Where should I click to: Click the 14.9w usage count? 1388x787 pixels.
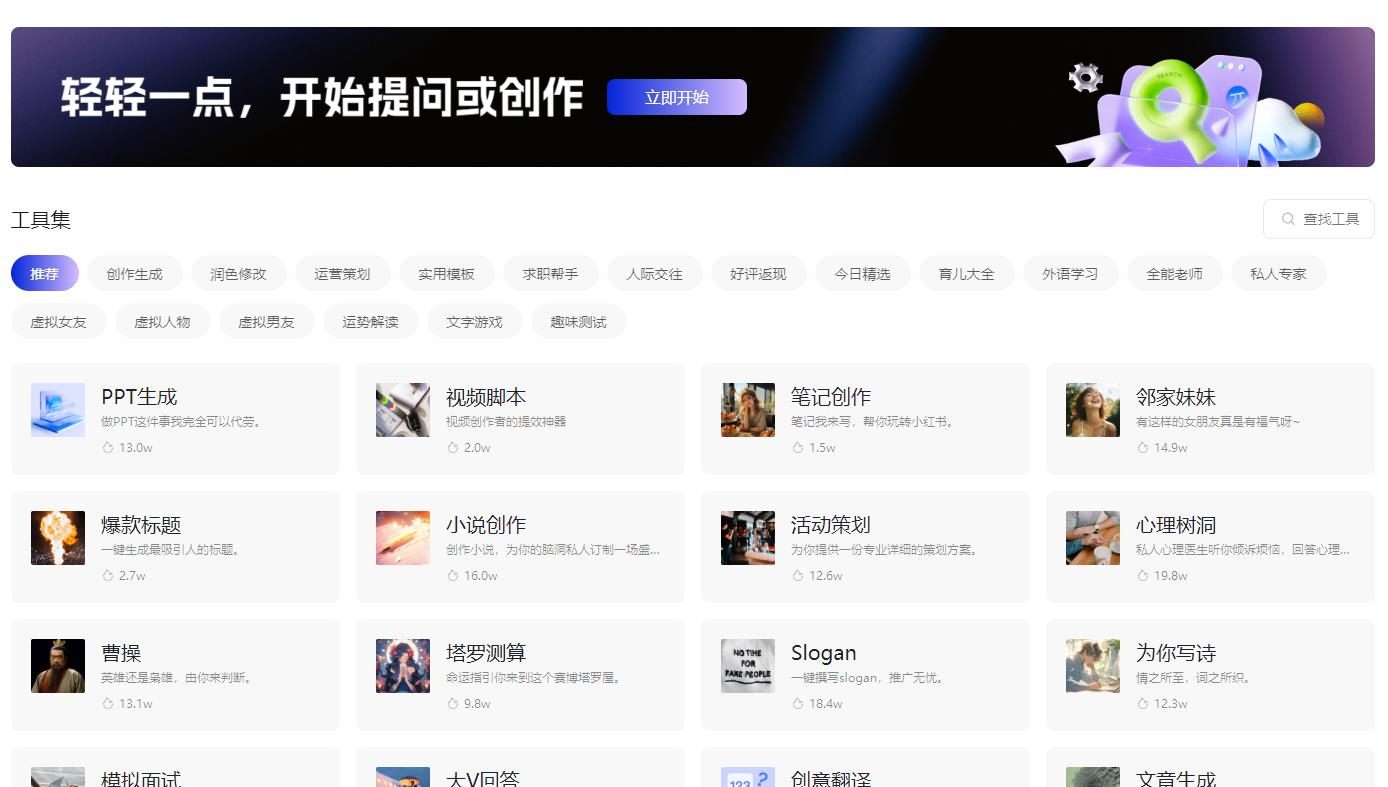[x=1171, y=448]
